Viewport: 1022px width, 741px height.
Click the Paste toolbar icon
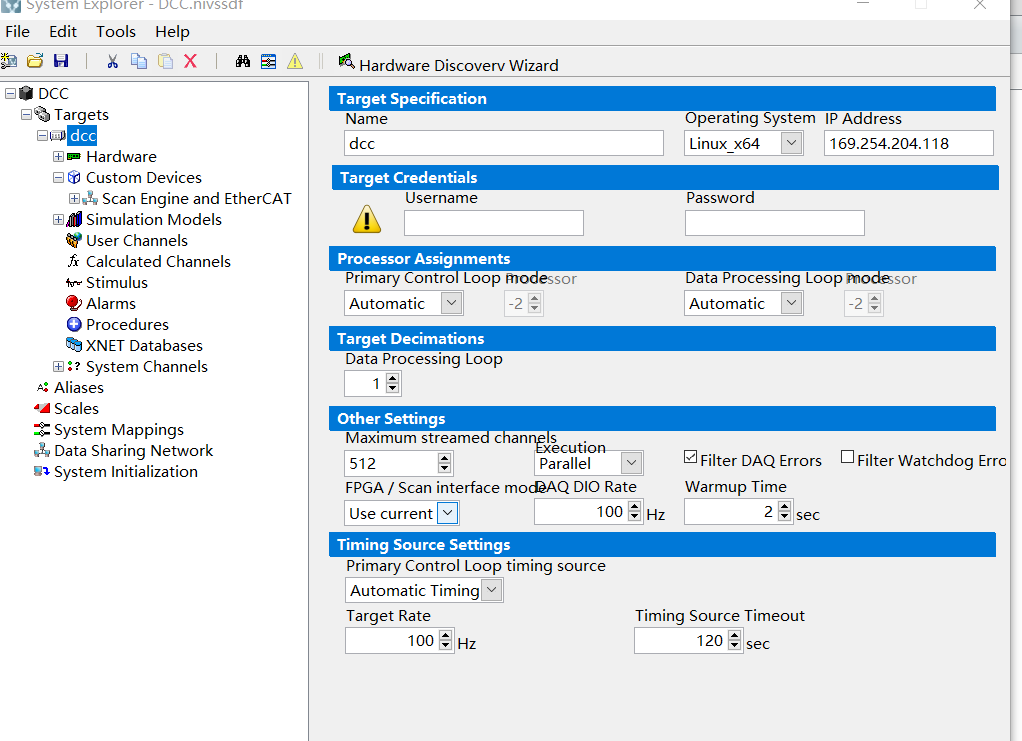tap(163, 61)
